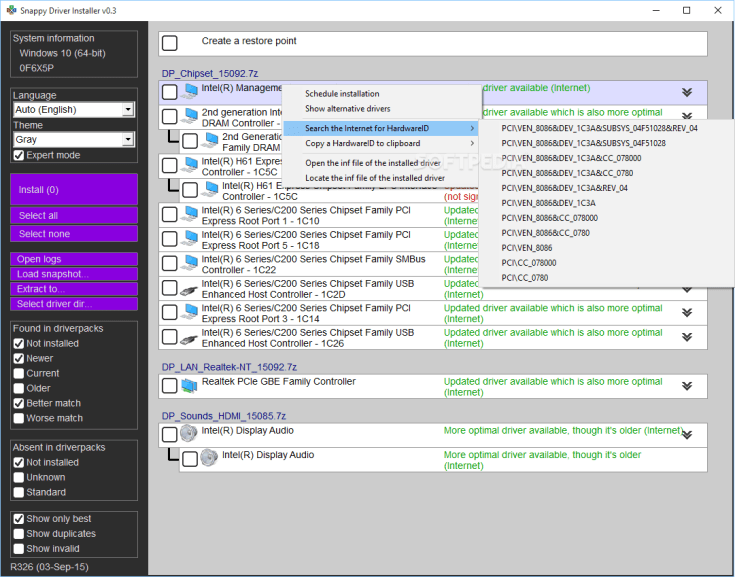Select Open the inf file of installed driver
Viewport: 735px width, 577px height.
pos(381,163)
